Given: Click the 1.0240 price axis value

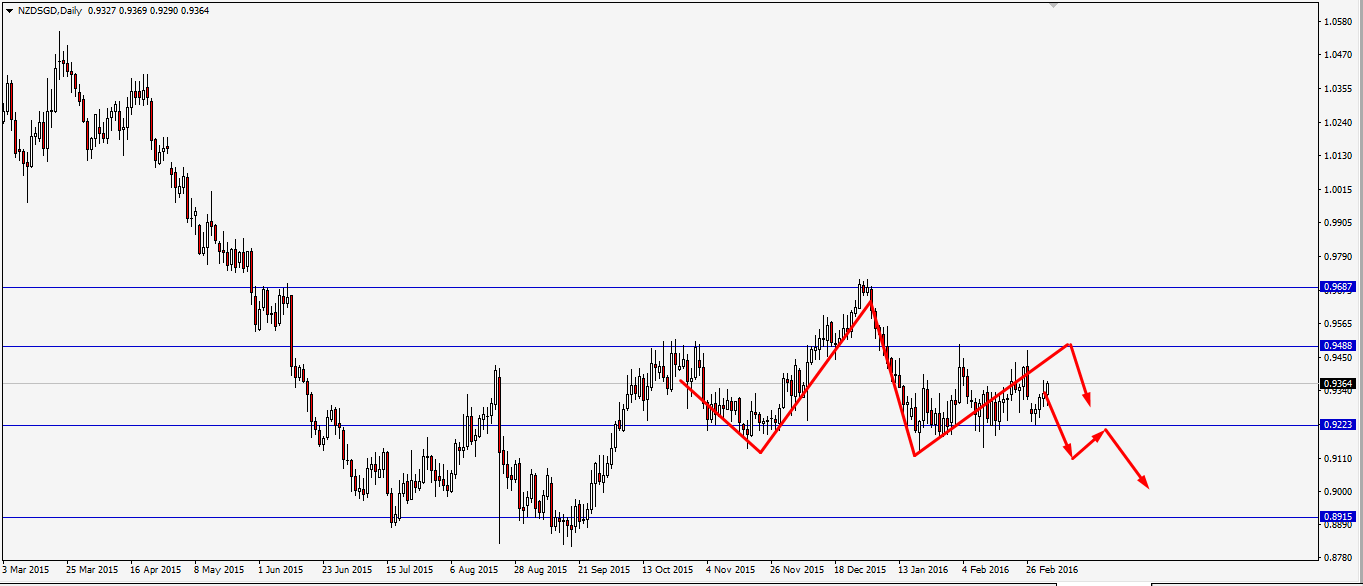Looking at the screenshot, I should pyautogui.click(x=1338, y=123).
